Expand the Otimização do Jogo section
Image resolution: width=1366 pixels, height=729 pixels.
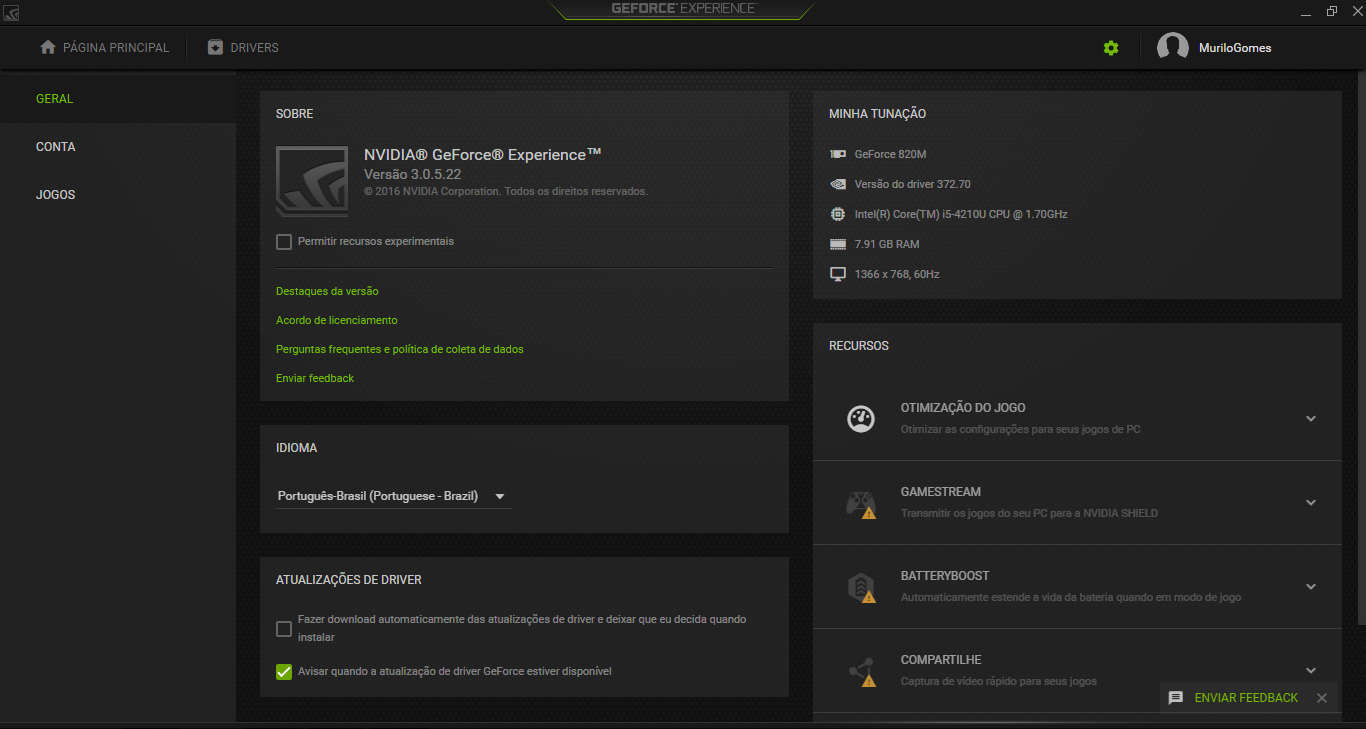point(1311,419)
